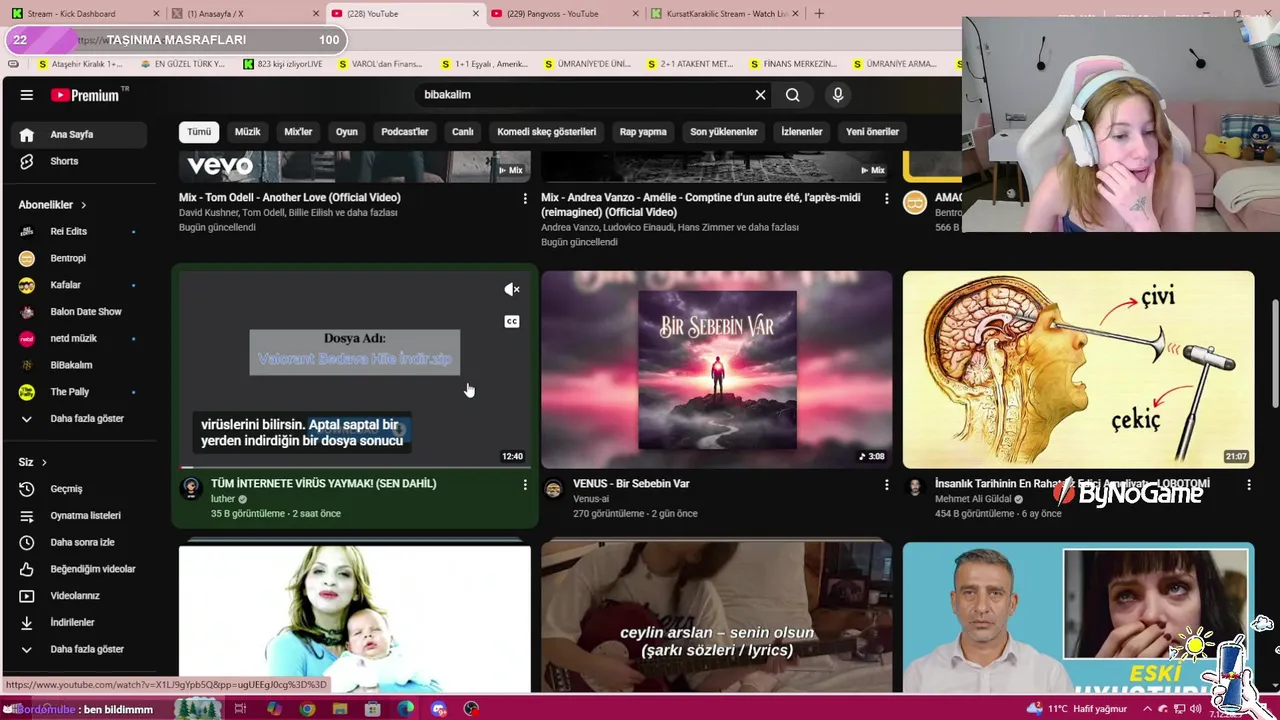The height and width of the screenshot is (720, 1280).
Task: Open the YouTube hamburger guide menu
Action: 27,95
